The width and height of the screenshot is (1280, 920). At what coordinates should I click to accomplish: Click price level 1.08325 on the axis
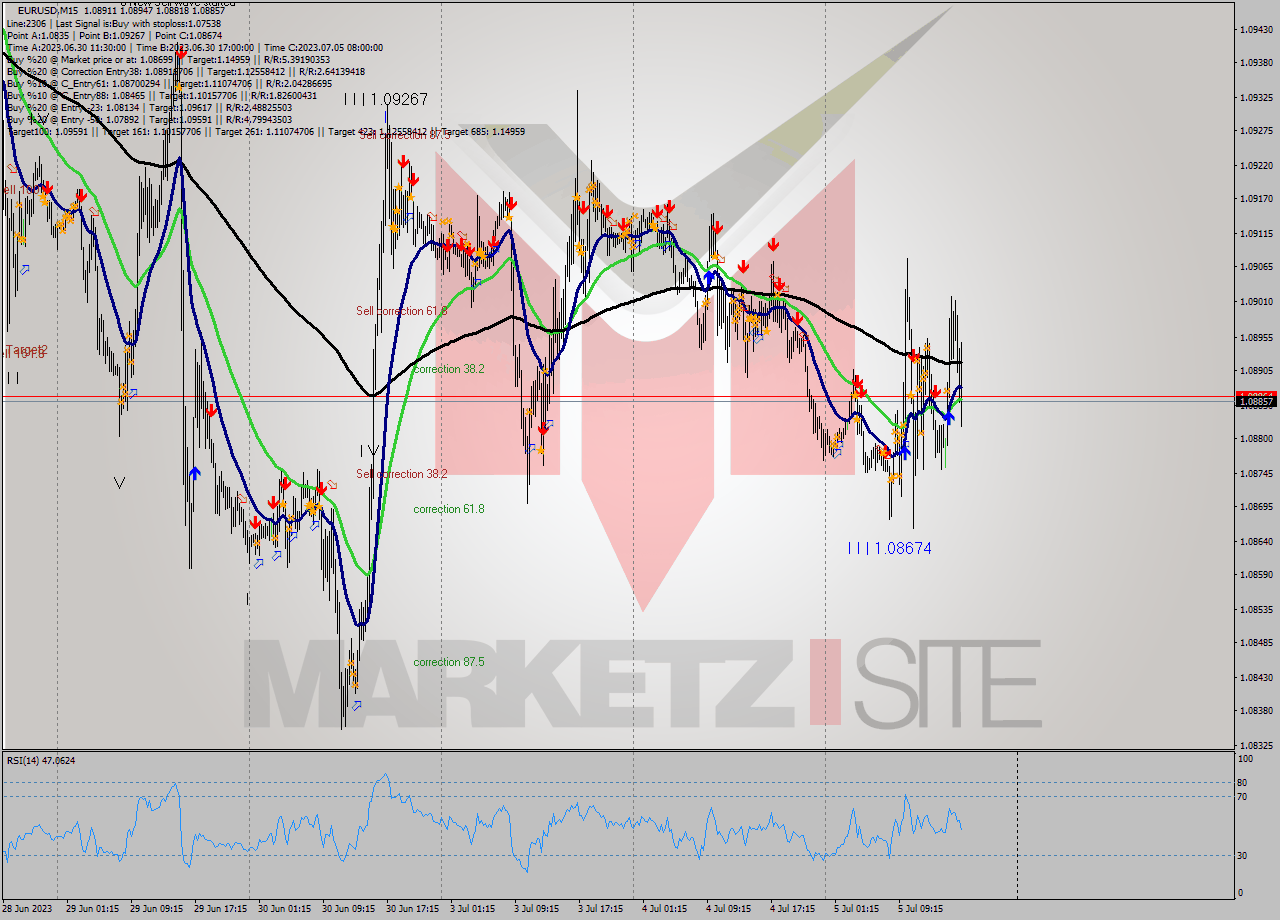point(1255,745)
